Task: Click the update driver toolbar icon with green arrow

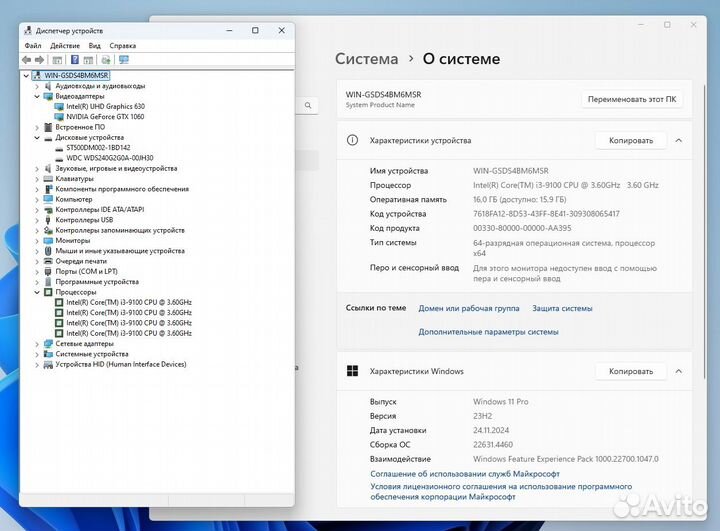Action: 106,60
